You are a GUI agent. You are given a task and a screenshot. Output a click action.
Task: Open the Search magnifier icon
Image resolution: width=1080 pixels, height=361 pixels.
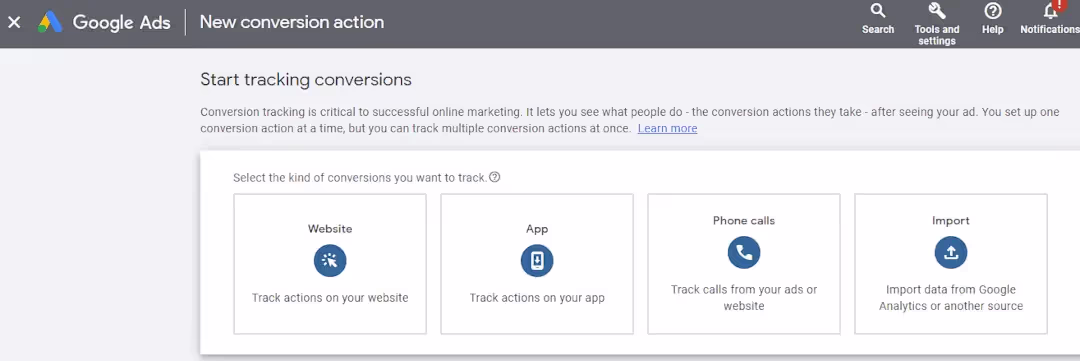pyautogui.click(x=878, y=11)
